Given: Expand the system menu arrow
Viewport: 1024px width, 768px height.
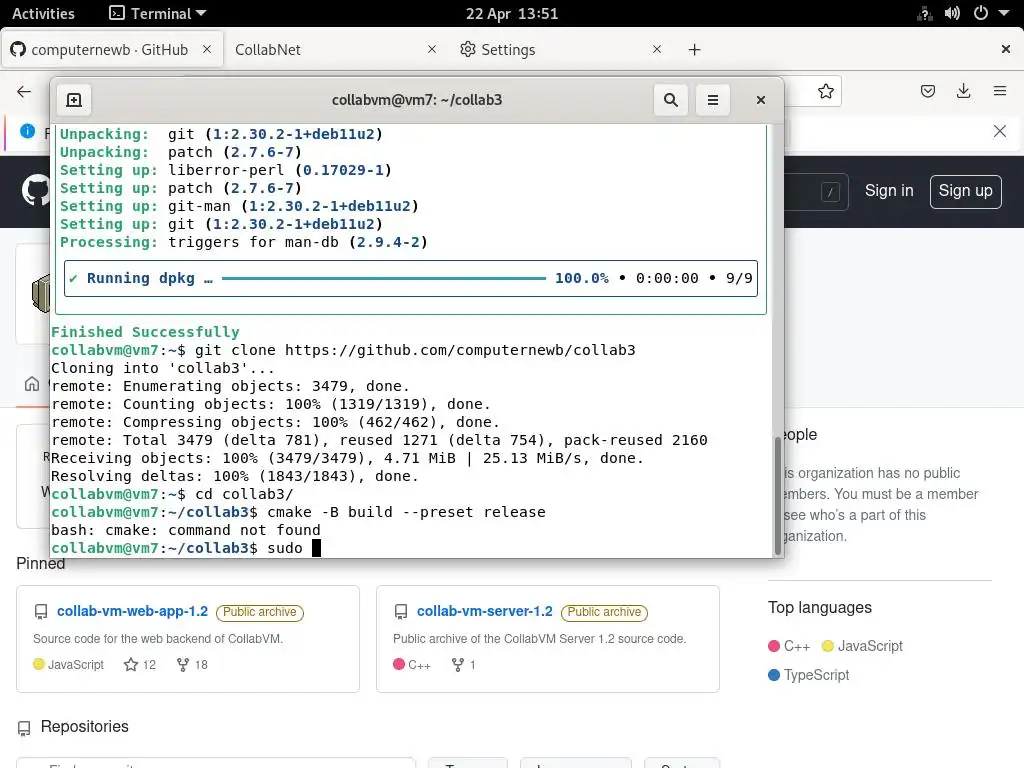Looking at the screenshot, I should coord(1004,13).
